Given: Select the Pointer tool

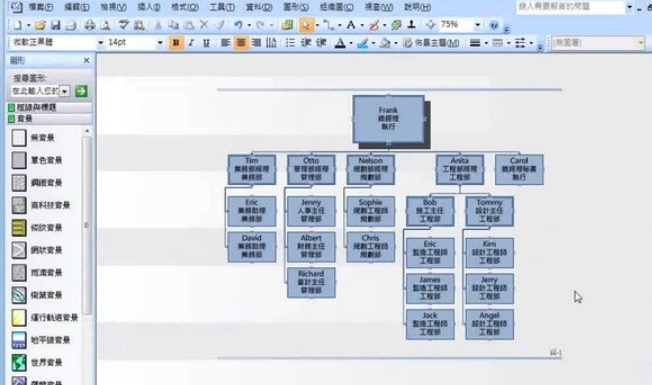Looking at the screenshot, I should 306,25.
